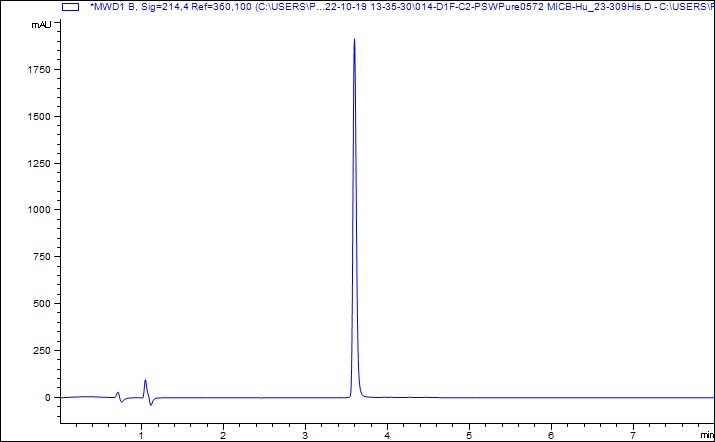Click the 1250 y-axis tick label

41,163
